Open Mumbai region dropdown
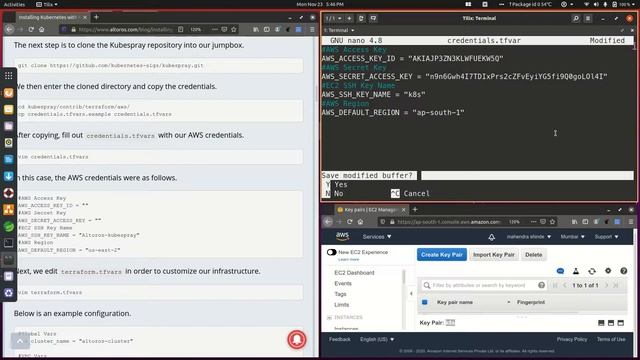The width and height of the screenshot is (640, 360). pos(572,237)
